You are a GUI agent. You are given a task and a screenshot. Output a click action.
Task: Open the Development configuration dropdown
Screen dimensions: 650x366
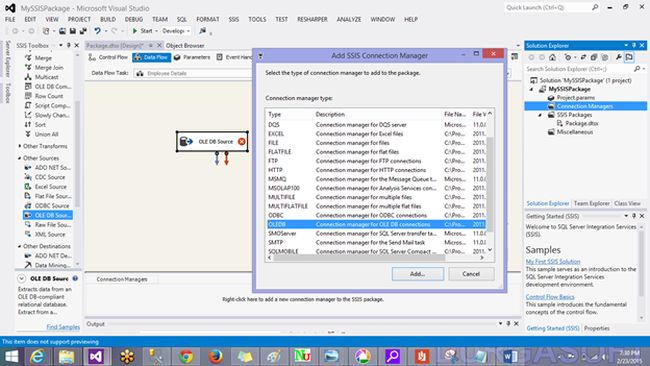(x=176, y=31)
